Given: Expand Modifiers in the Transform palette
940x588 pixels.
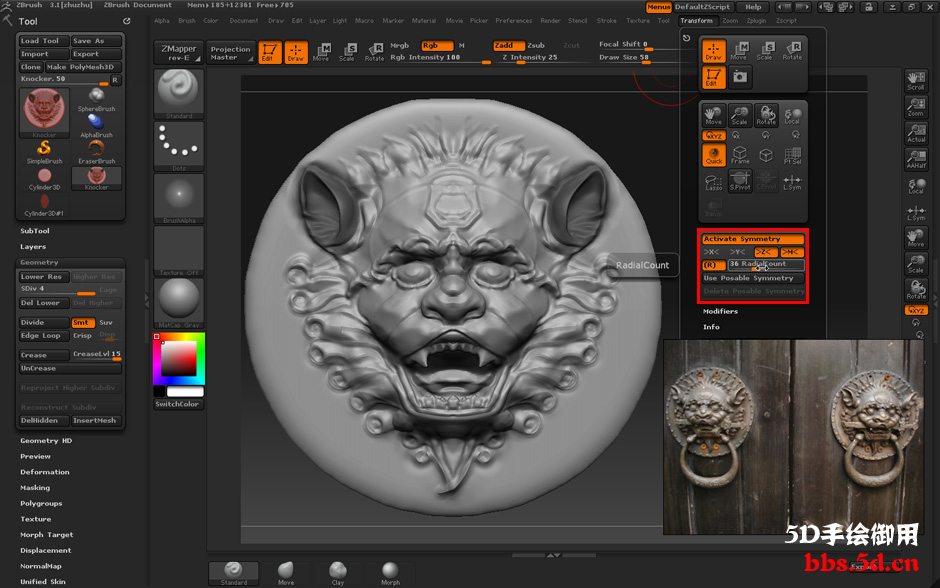Looking at the screenshot, I should click(x=721, y=311).
